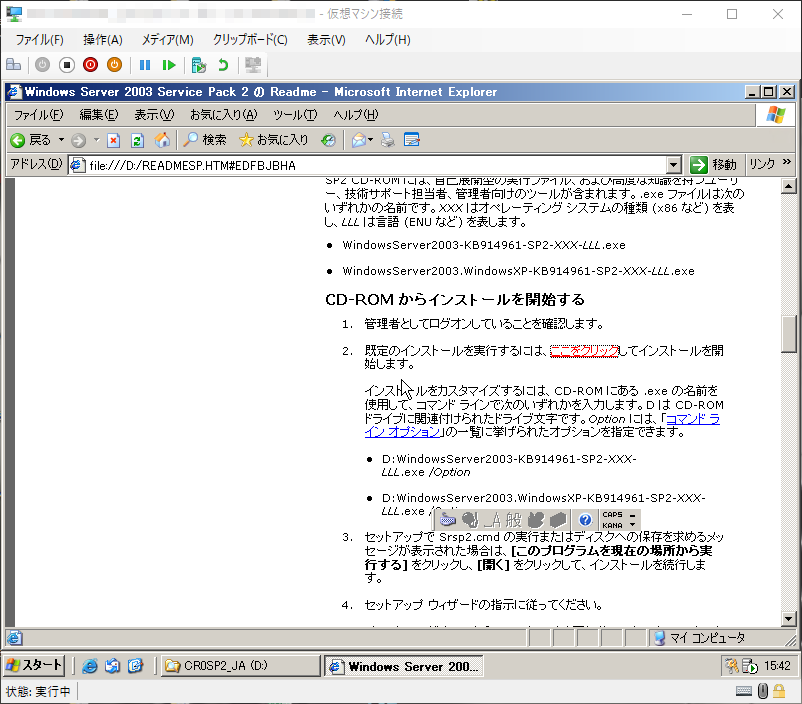
Task: Click the お気に入り star toolbar button
Action: 274,140
